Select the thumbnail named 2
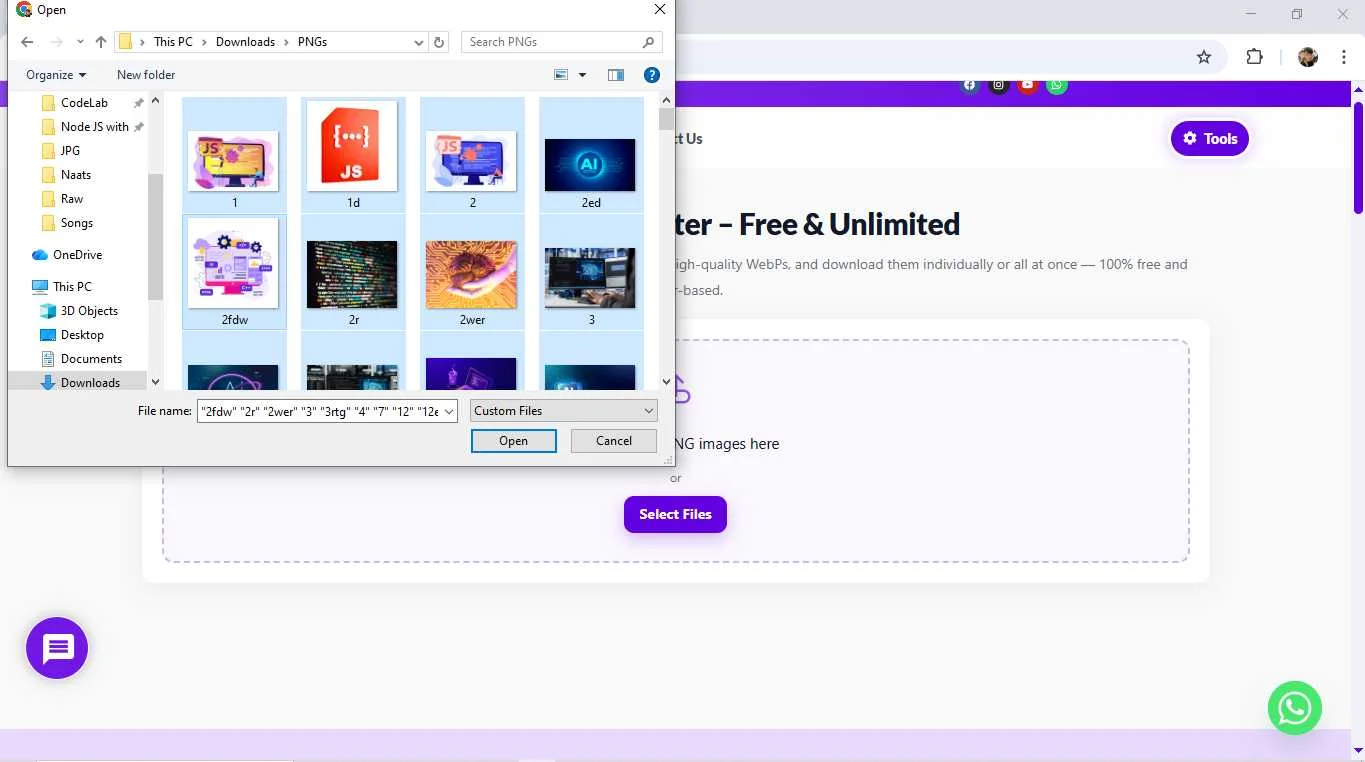Screen dimensions: 1365x762 click(x=472, y=155)
